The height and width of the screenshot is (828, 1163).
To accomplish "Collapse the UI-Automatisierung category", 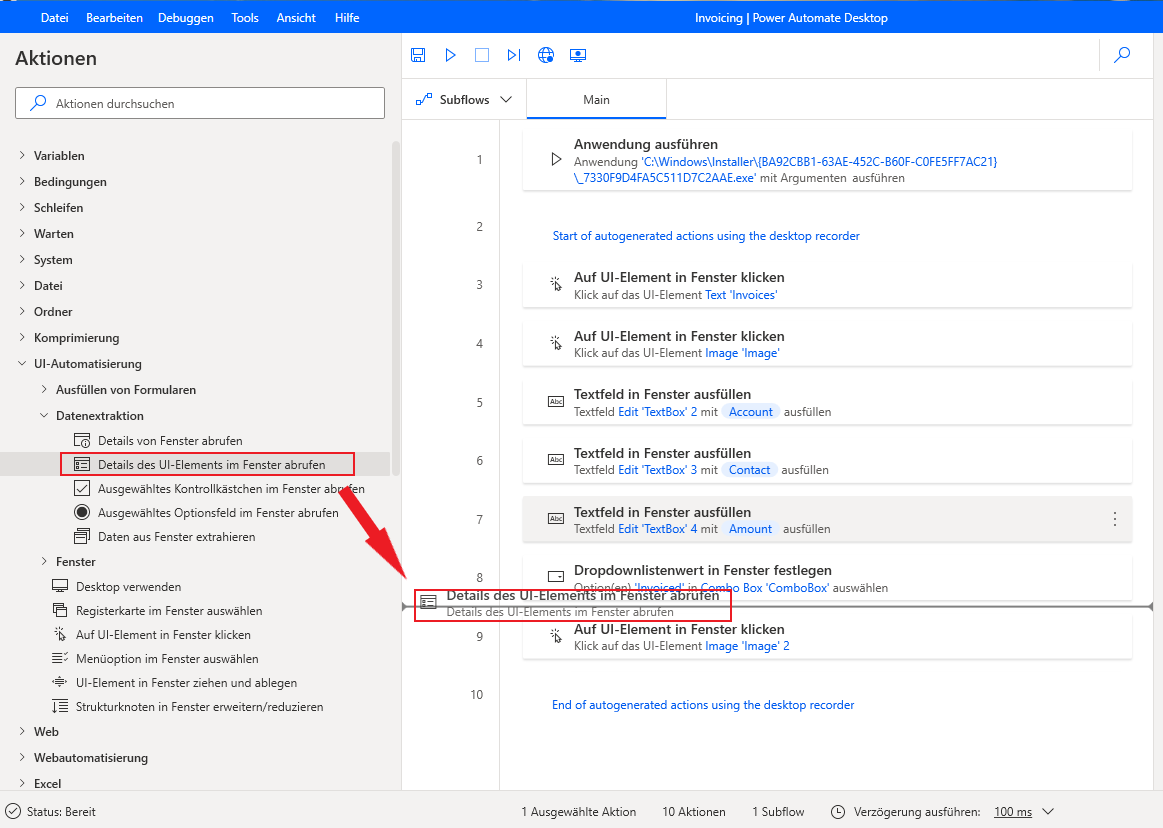I will click(22, 363).
